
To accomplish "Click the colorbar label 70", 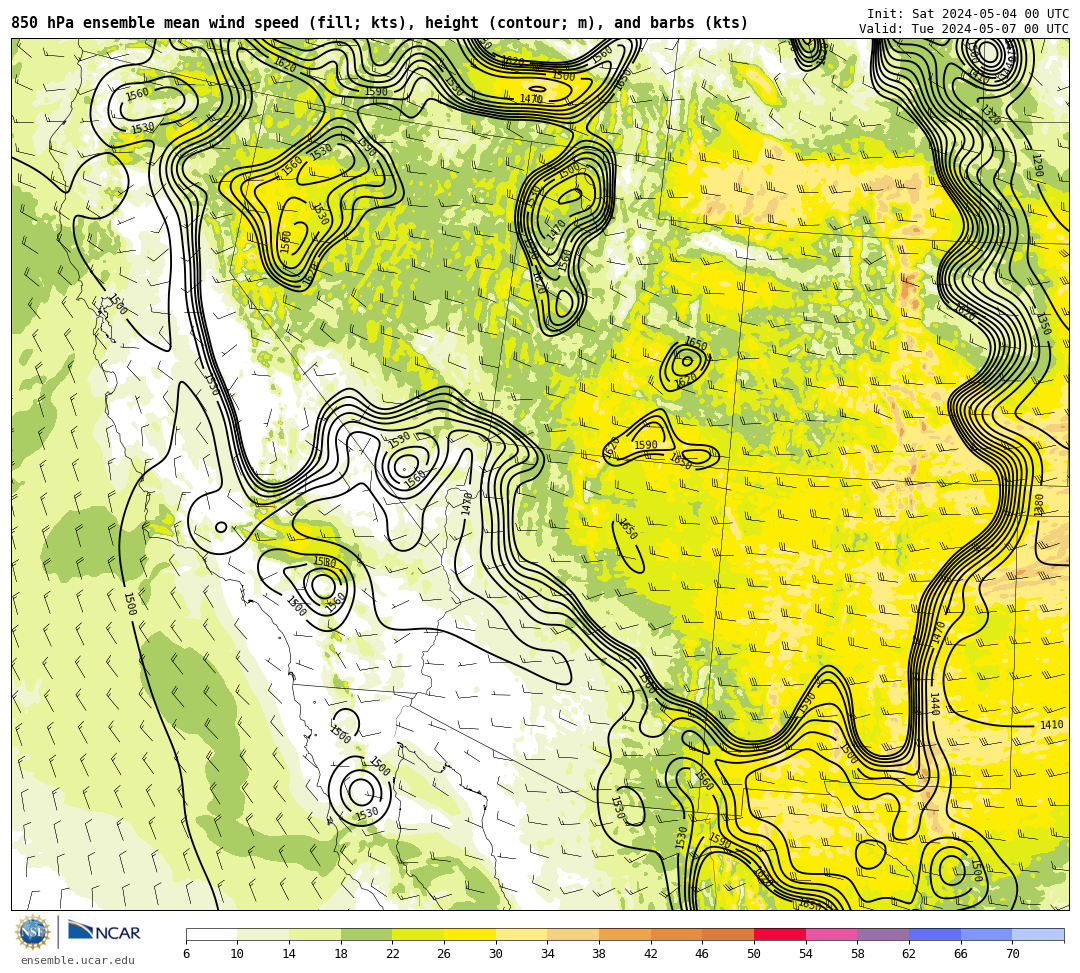I will coord(1012,954).
